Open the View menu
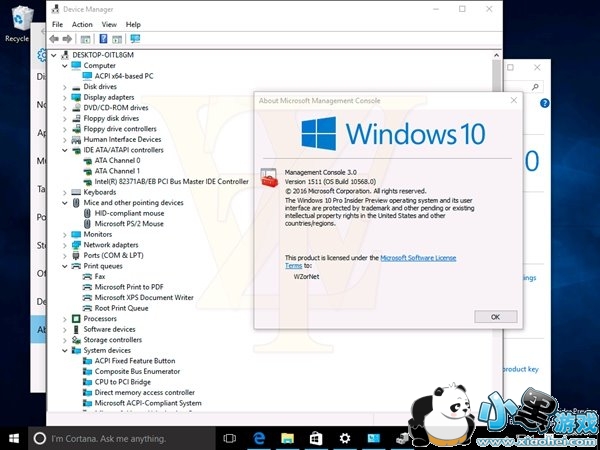 coord(108,24)
